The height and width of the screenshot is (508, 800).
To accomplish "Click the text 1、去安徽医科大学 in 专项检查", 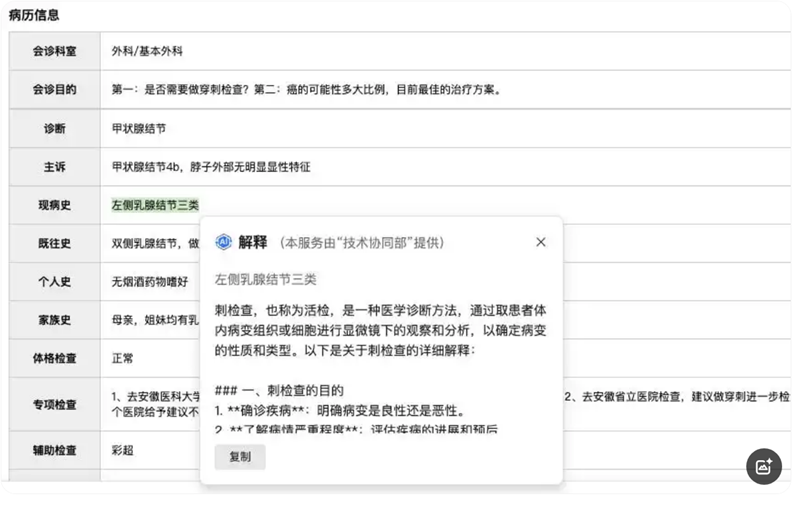I will (x=156, y=396).
